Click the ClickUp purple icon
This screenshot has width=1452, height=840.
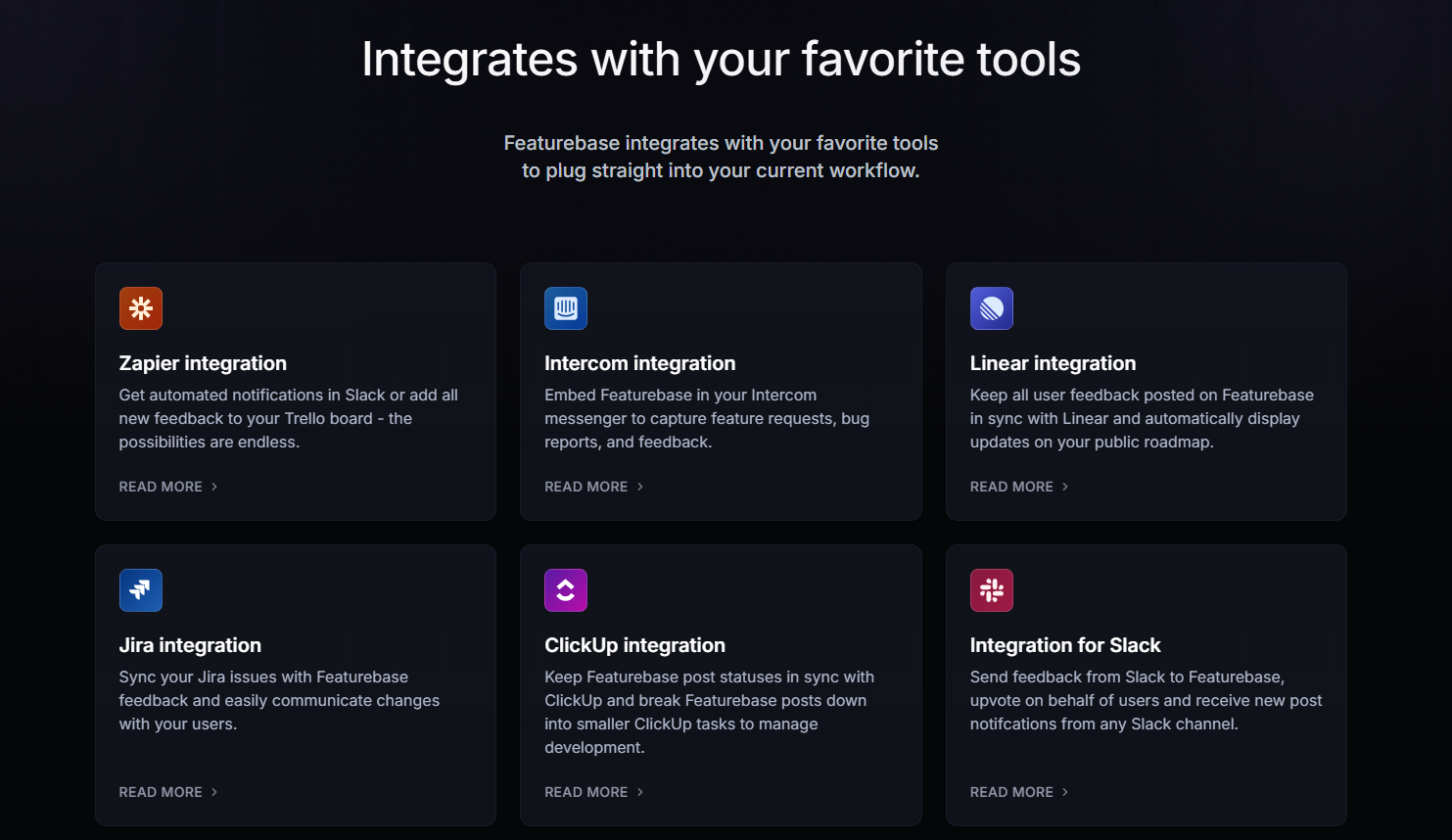click(x=566, y=590)
